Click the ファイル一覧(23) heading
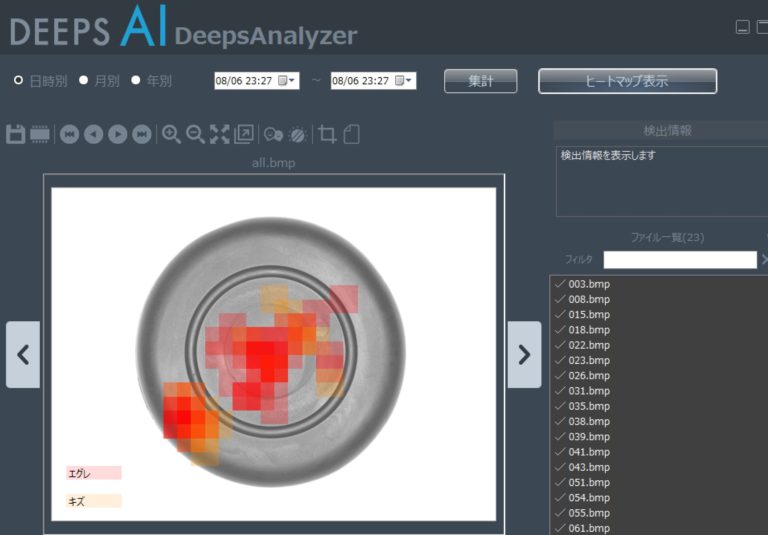Viewport: 768px width, 535px height. click(x=667, y=238)
